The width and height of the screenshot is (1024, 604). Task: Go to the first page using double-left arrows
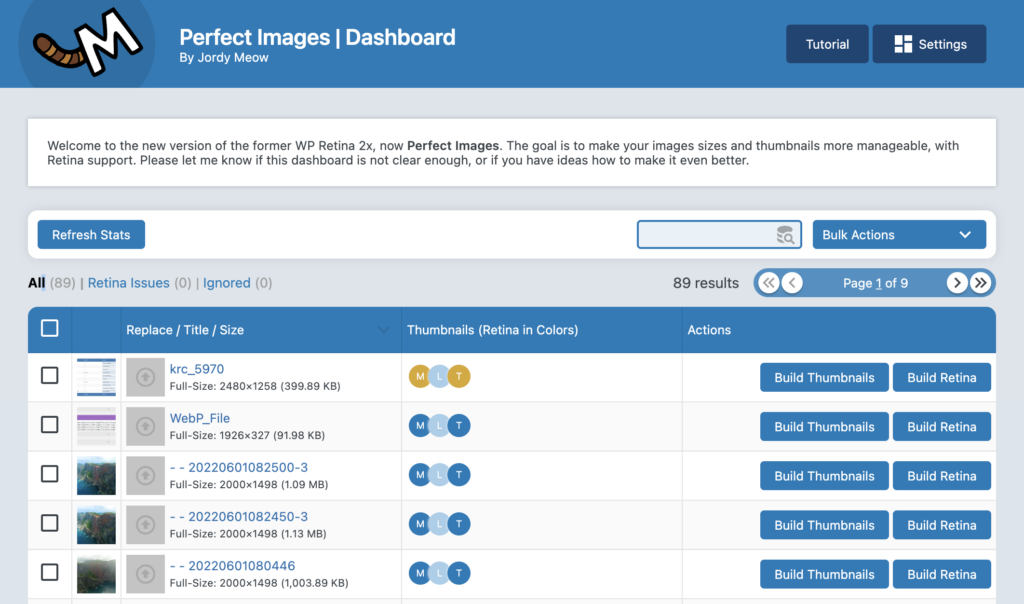pyautogui.click(x=769, y=283)
